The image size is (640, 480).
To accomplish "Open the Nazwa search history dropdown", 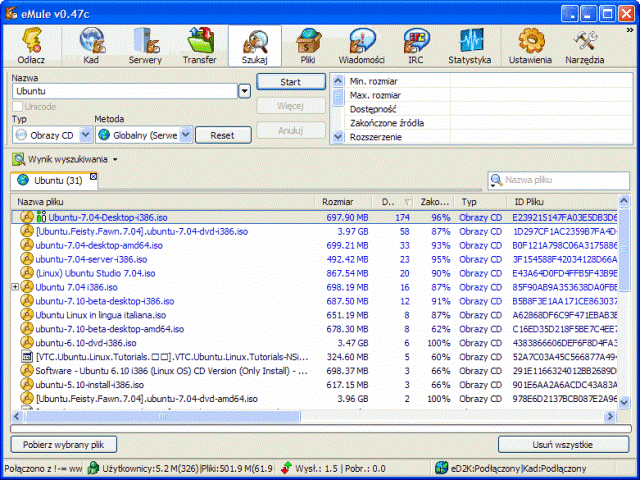I will pyautogui.click(x=244, y=91).
